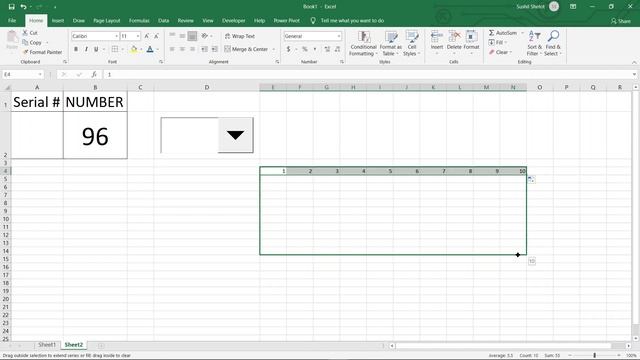Switch to the Formulas tab
This screenshot has width=640, height=360.
[x=139, y=20]
